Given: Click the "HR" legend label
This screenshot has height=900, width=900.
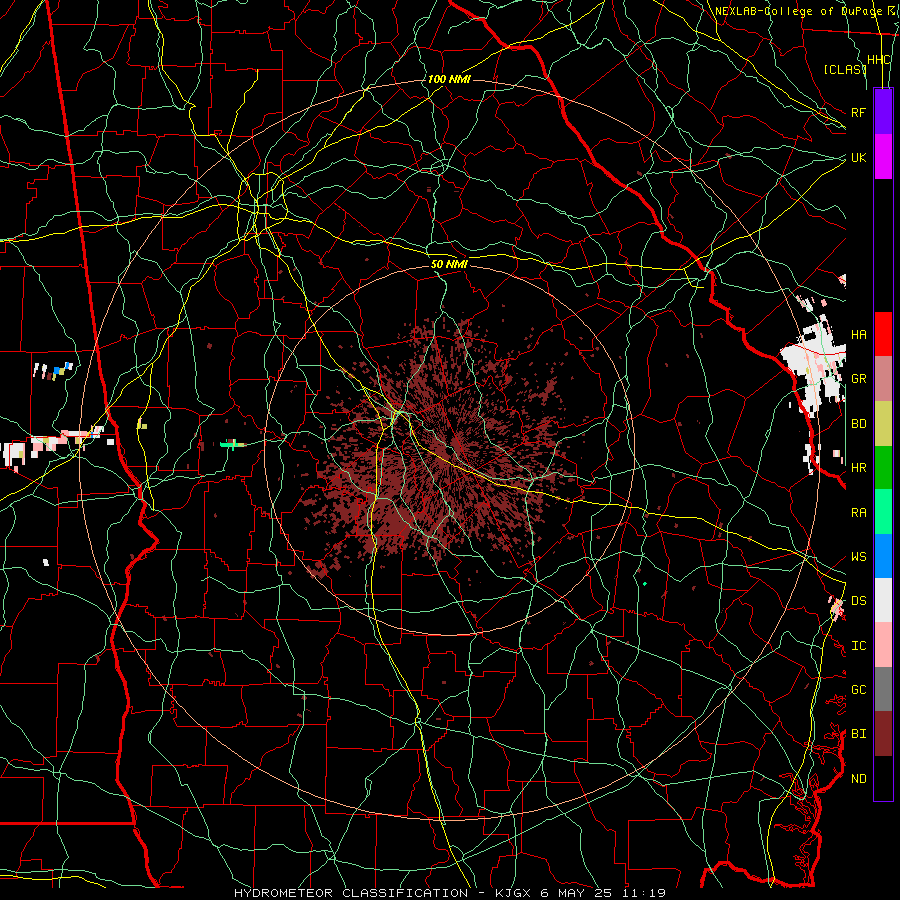Looking at the screenshot, I should coord(858,468).
